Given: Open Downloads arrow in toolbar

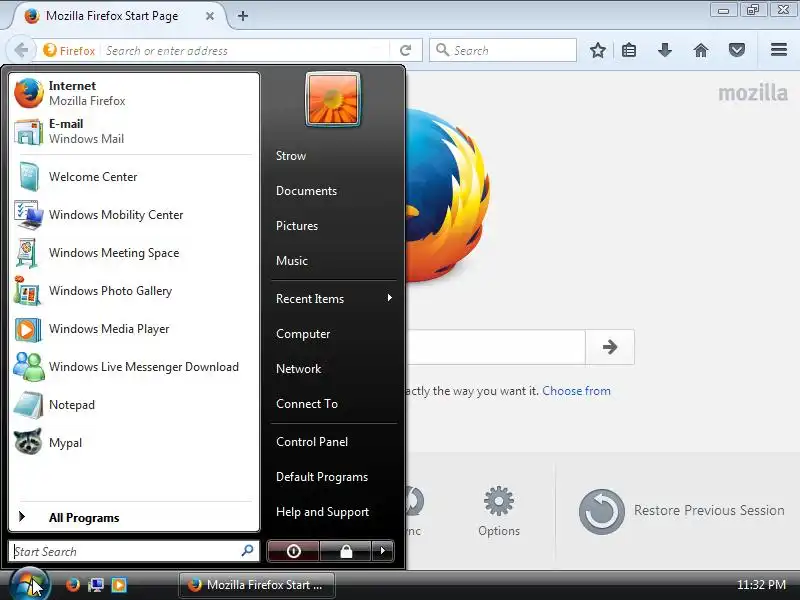Looking at the screenshot, I should (665, 50).
